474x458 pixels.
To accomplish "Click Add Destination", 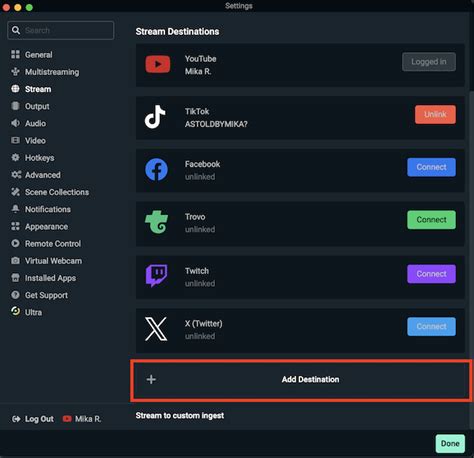I will [x=301, y=380].
